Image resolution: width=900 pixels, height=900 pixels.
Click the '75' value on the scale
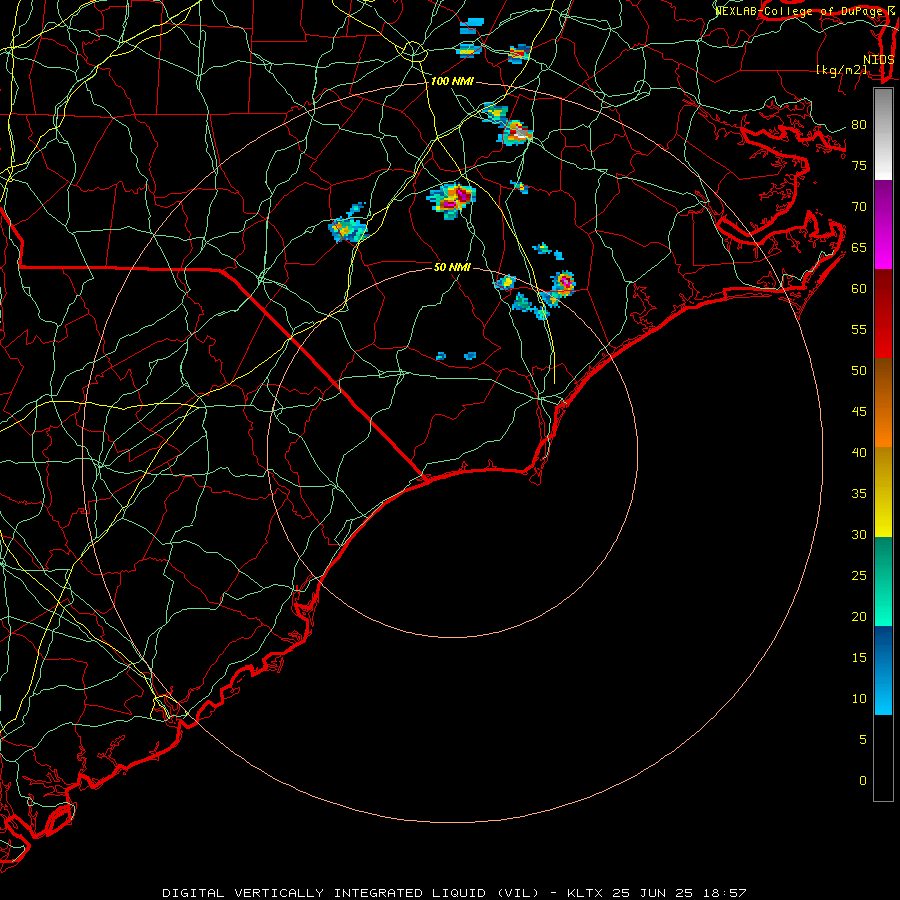[x=859, y=165]
